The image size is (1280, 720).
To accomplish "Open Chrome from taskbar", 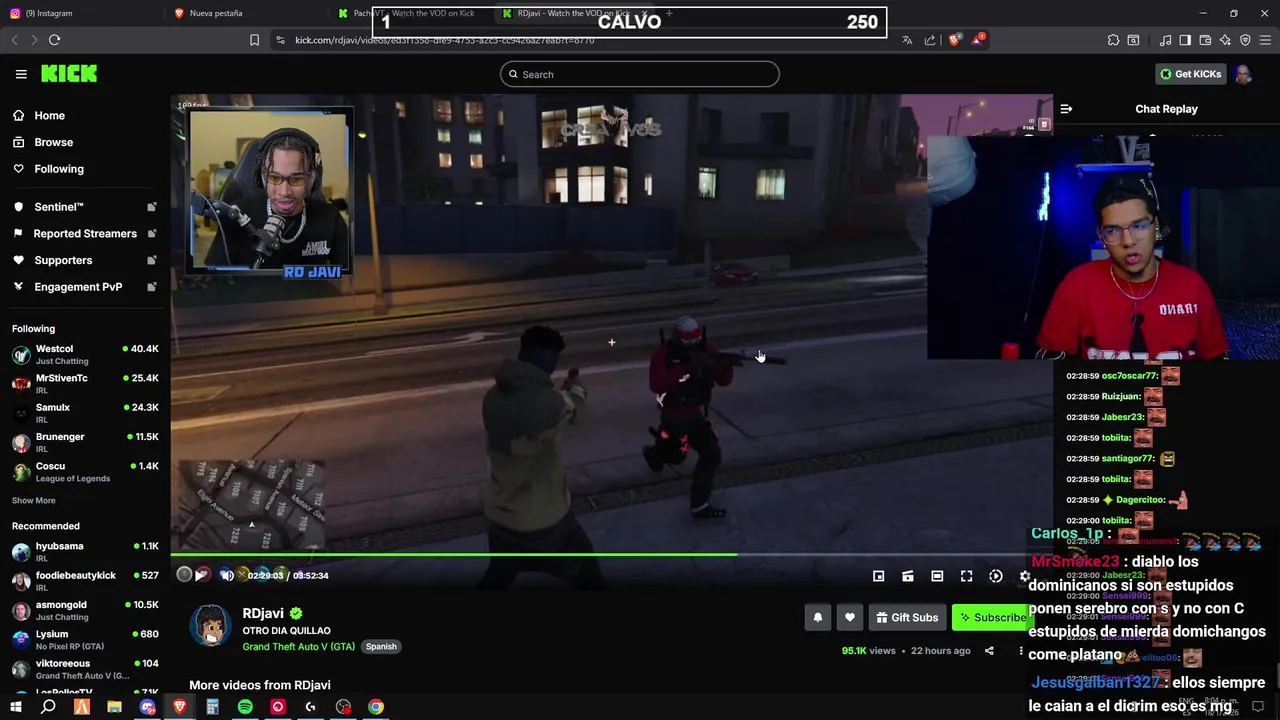I will (375, 707).
